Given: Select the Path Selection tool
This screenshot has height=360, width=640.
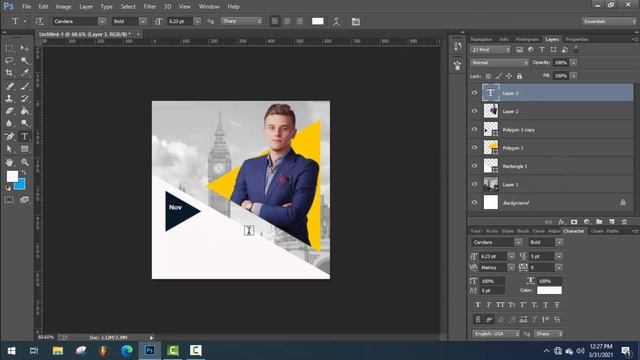Looking at the screenshot, I should click(x=9, y=149).
